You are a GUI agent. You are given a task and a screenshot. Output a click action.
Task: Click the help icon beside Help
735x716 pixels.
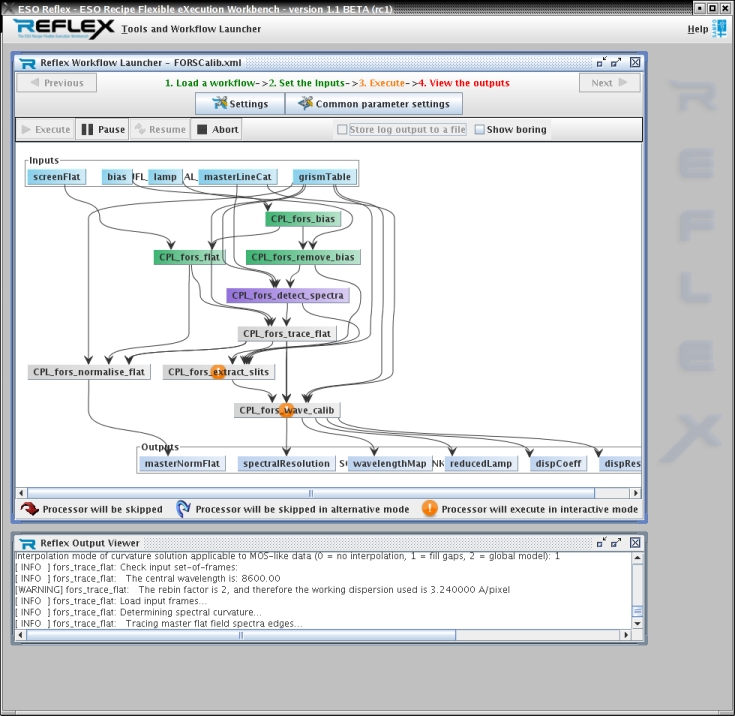tap(720, 28)
